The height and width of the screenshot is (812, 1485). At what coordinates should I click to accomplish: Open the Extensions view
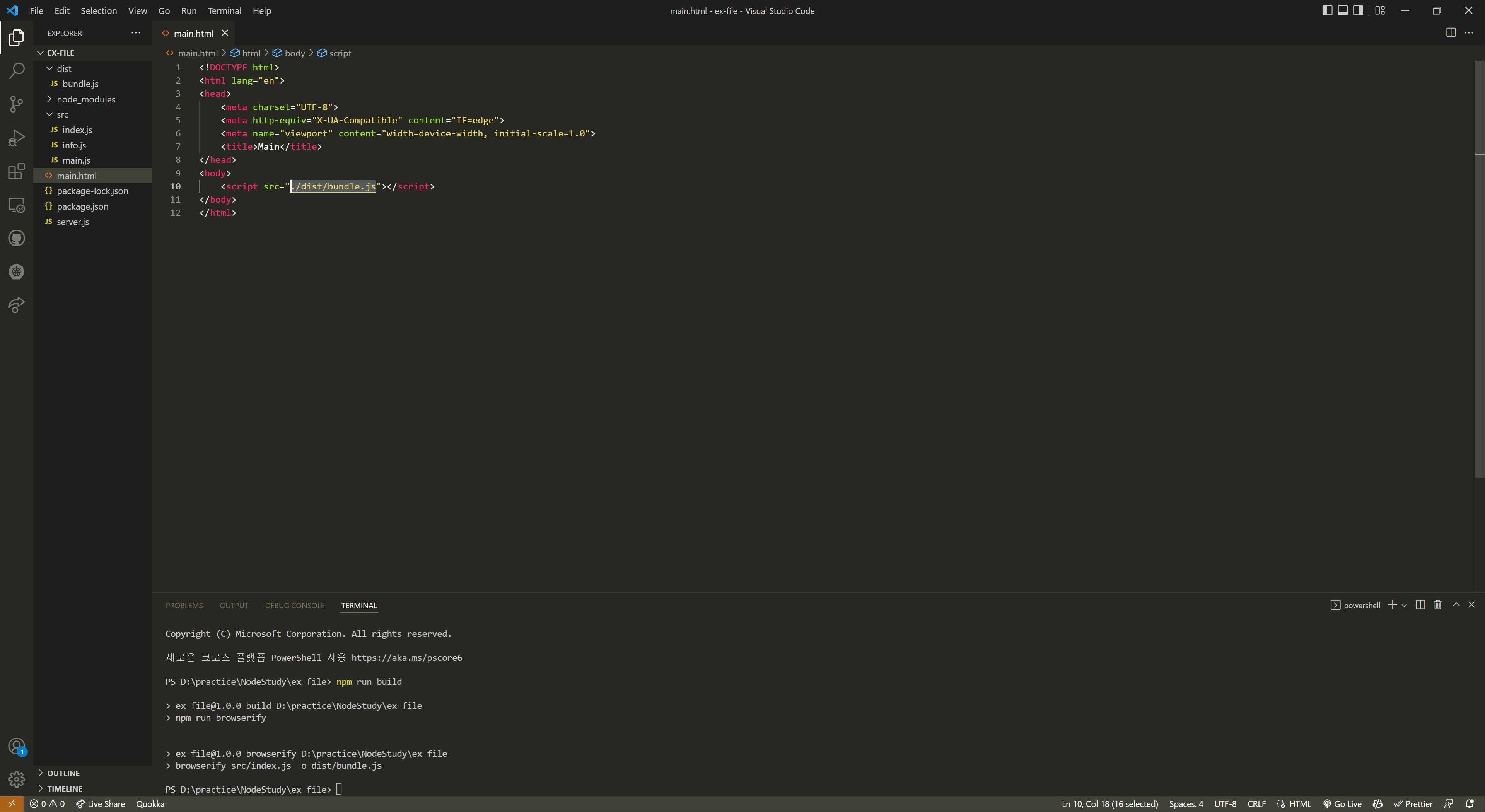pos(16,171)
